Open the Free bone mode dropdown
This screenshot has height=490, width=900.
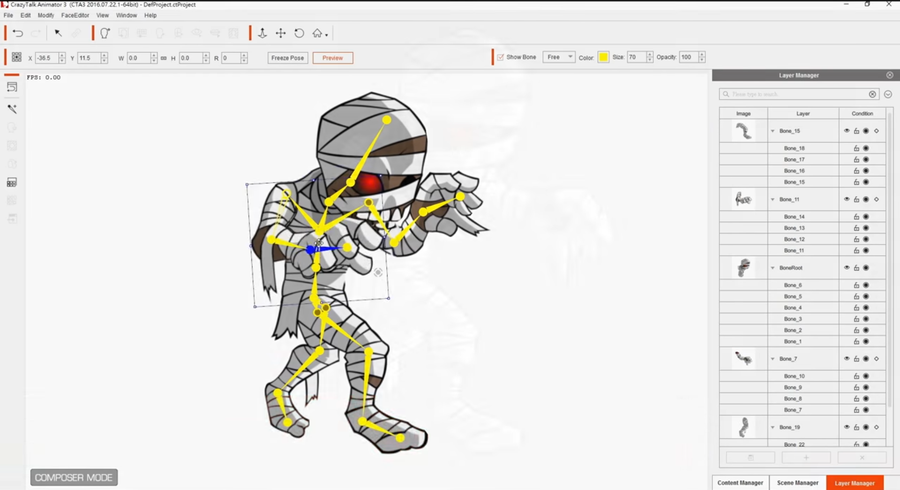point(558,57)
